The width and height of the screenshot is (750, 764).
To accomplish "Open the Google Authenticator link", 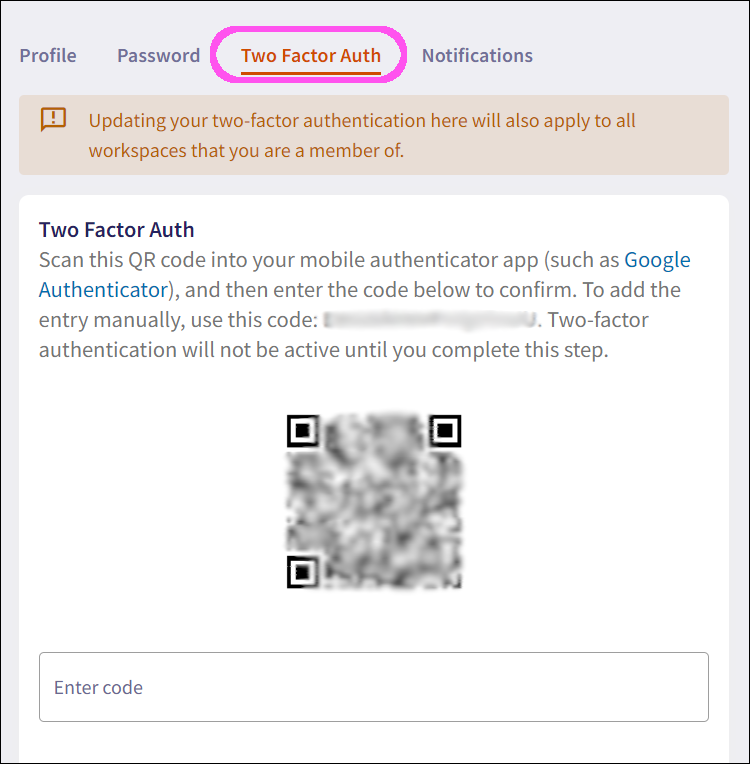I will 657,260.
